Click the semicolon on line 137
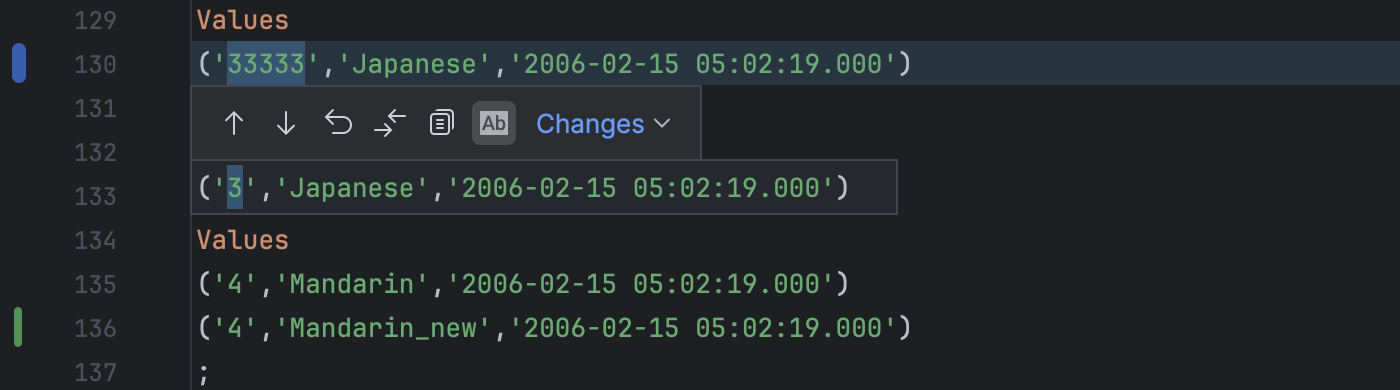The height and width of the screenshot is (390, 1400). [205, 373]
